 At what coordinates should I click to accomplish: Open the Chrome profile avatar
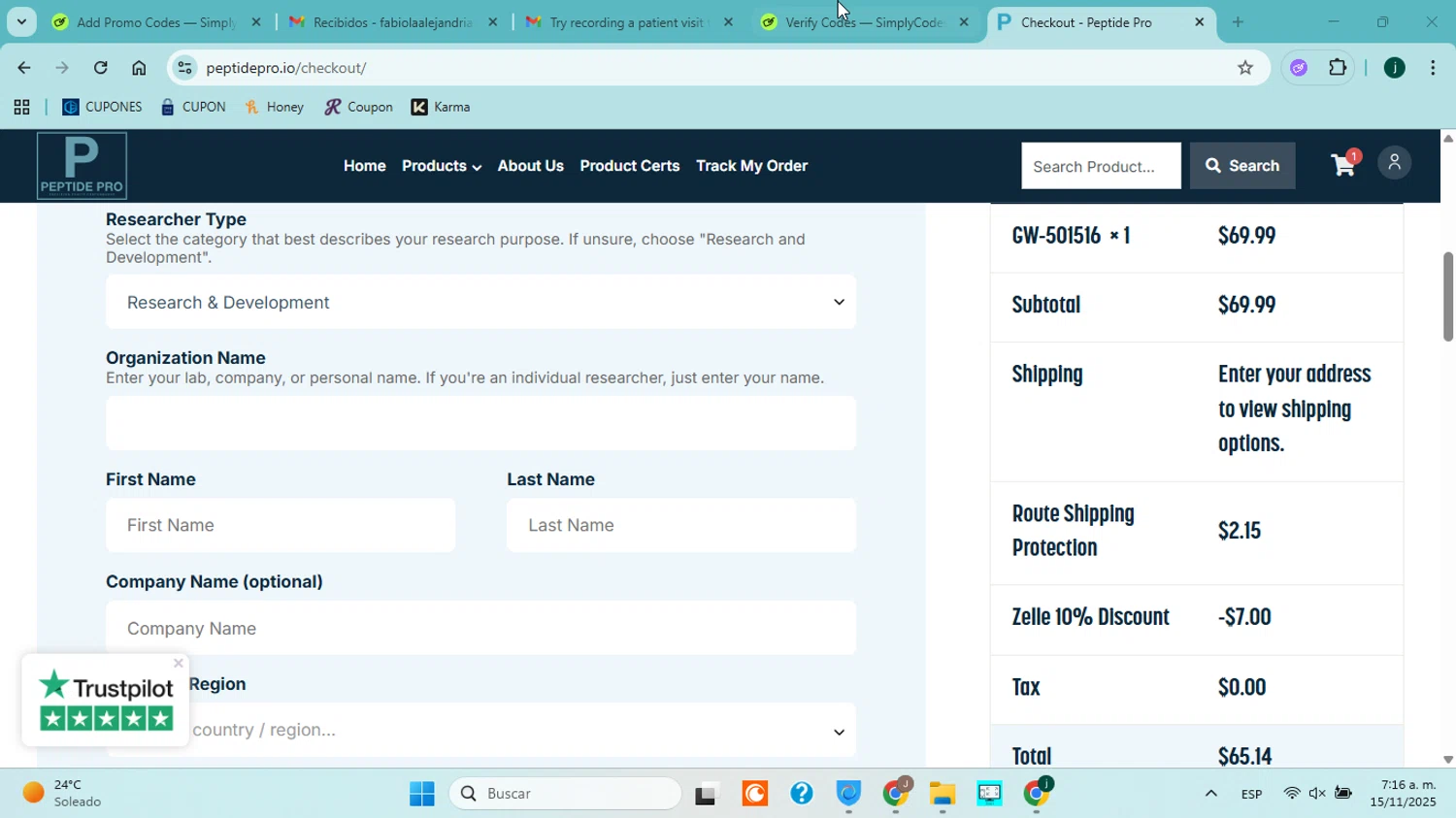(1395, 68)
